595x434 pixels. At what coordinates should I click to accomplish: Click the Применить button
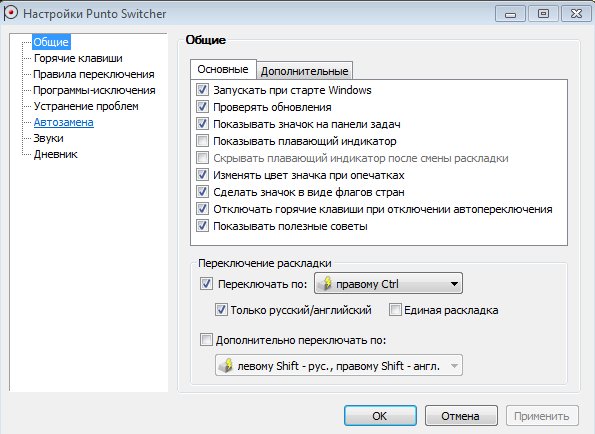click(542, 416)
